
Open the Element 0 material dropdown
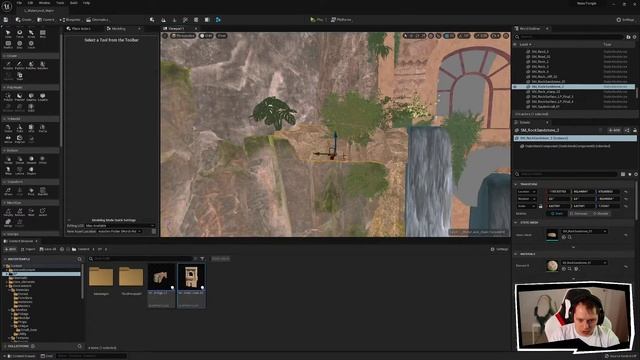pos(584,262)
